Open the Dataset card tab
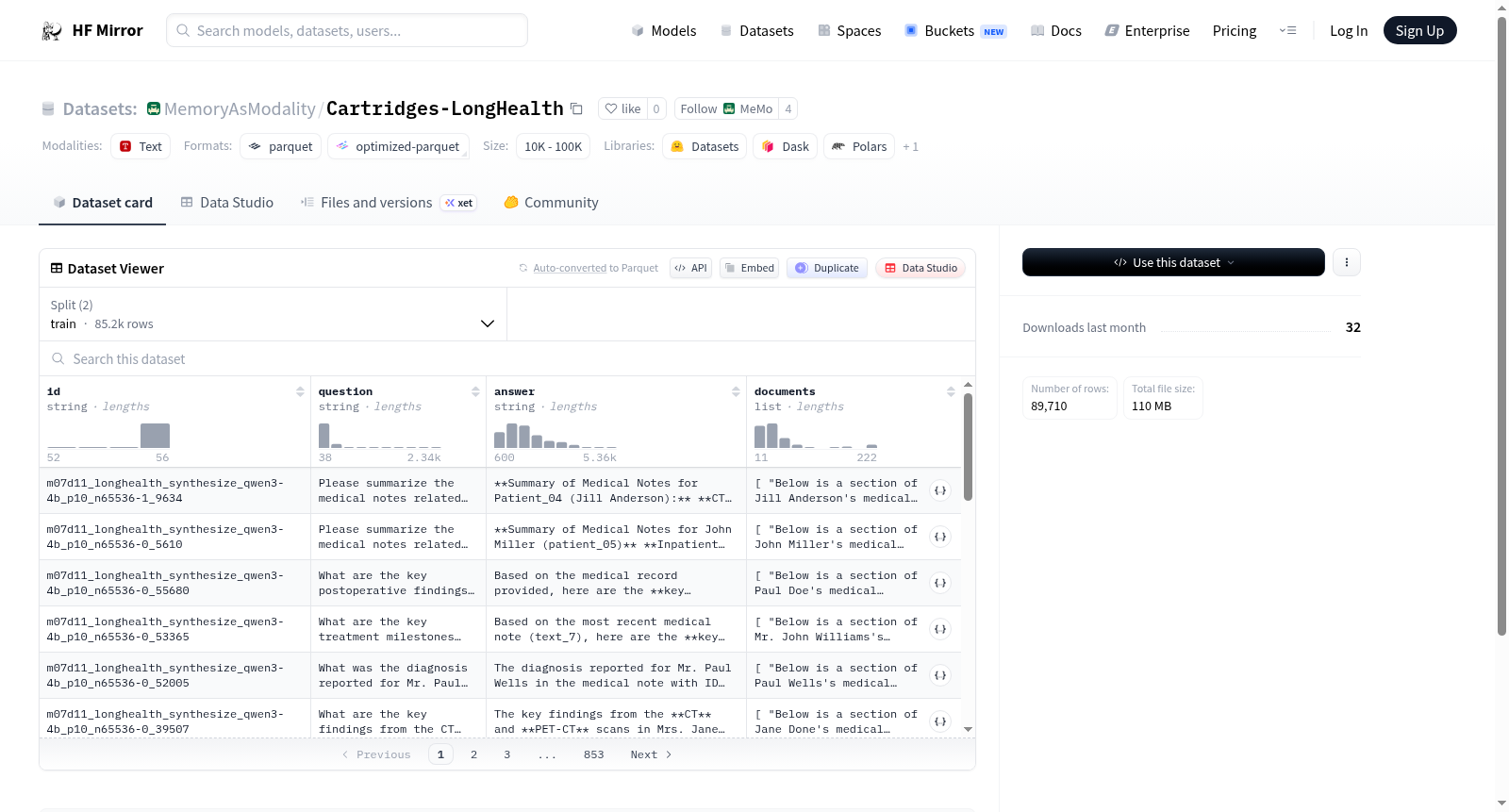This screenshot has height=812, width=1509. (x=102, y=203)
